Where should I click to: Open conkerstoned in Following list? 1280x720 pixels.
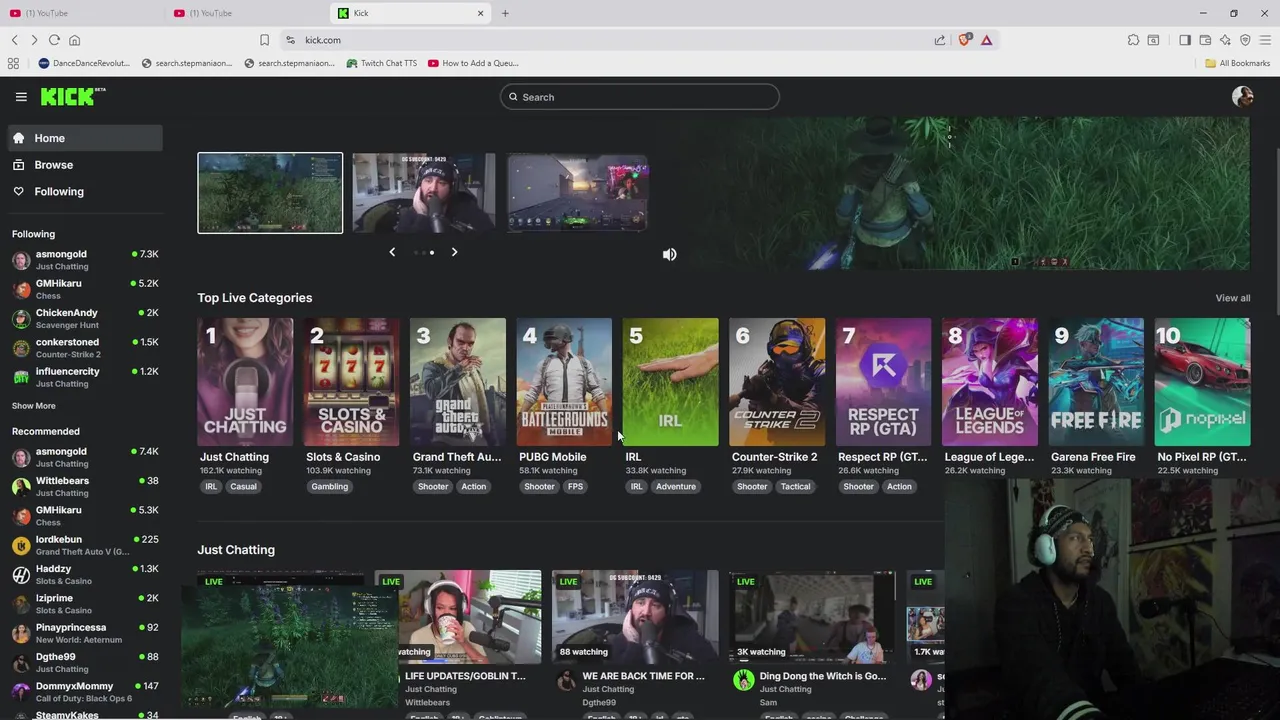click(x=85, y=348)
